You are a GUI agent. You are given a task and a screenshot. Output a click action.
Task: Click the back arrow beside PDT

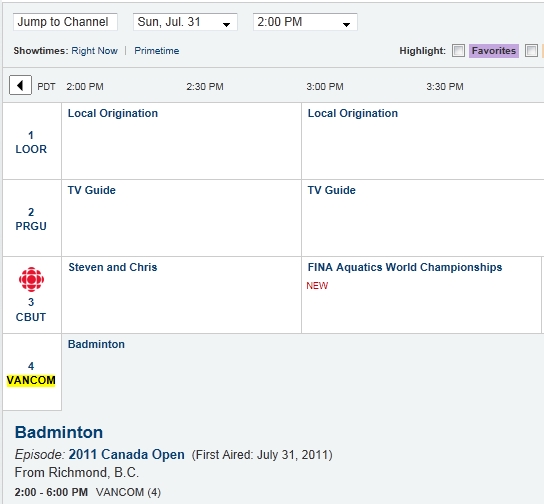(x=20, y=85)
